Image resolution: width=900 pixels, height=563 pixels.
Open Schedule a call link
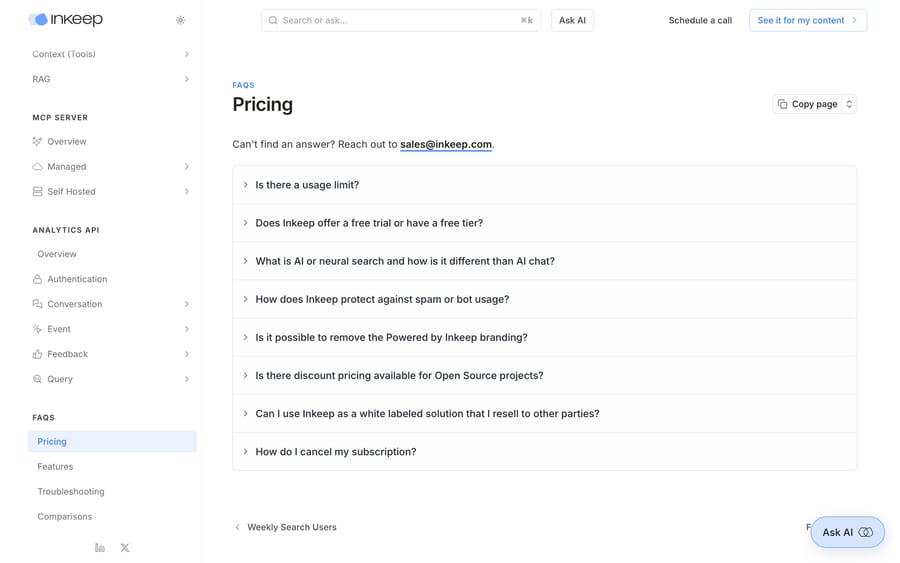coord(700,20)
